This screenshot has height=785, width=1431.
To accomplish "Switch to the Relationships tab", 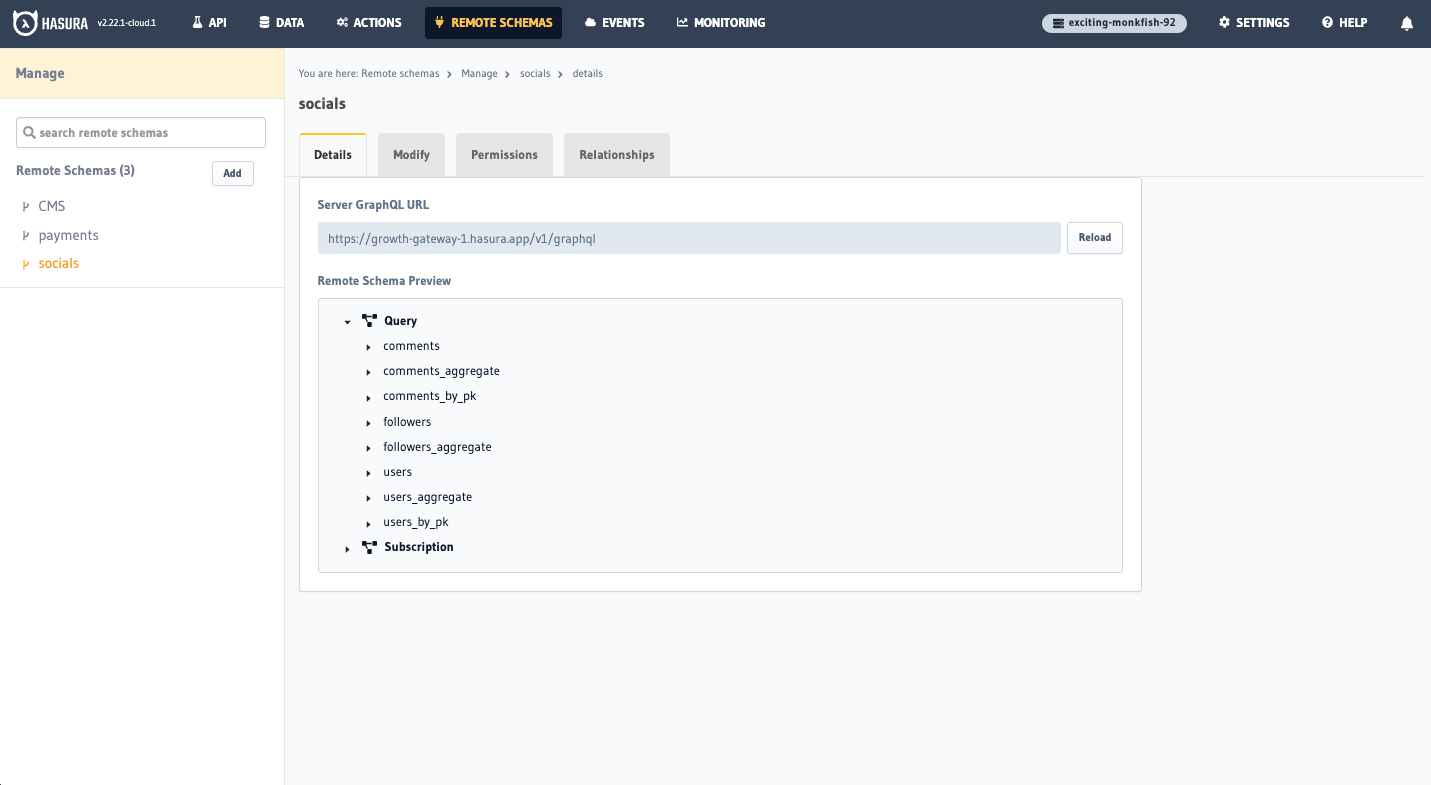I will tap(616, 155).
